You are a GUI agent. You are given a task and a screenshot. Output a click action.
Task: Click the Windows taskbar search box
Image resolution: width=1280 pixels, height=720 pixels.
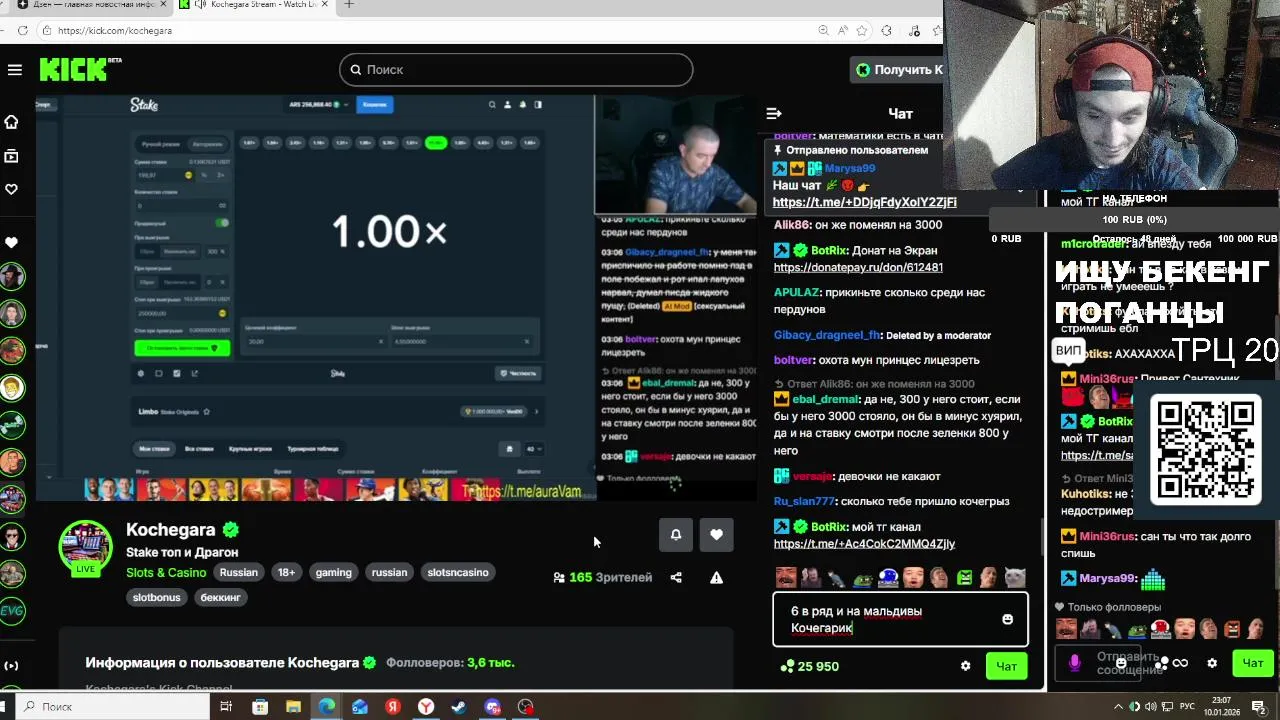(112, 707)
